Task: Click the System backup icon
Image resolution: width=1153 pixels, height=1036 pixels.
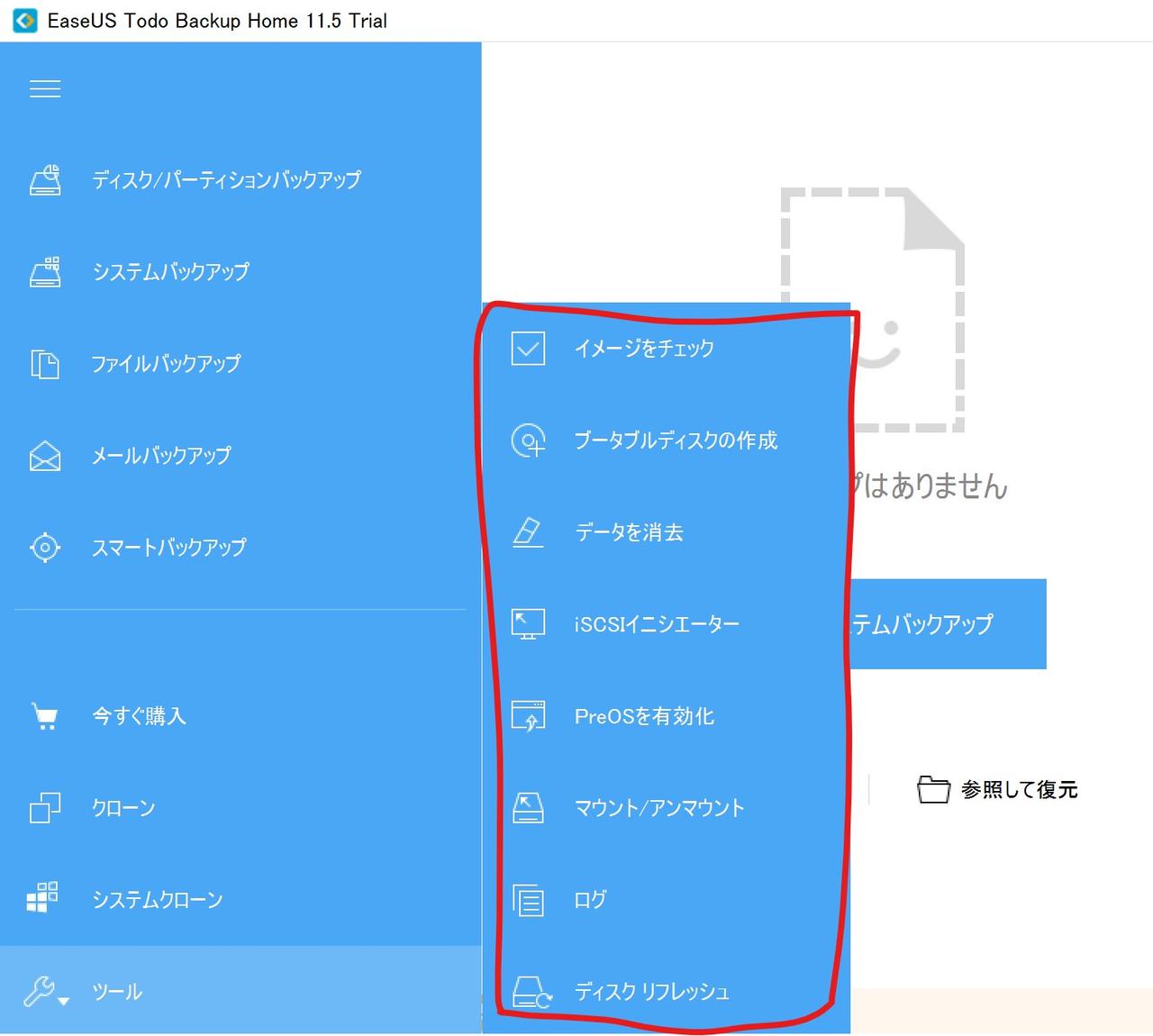Action: click(45, 272)
